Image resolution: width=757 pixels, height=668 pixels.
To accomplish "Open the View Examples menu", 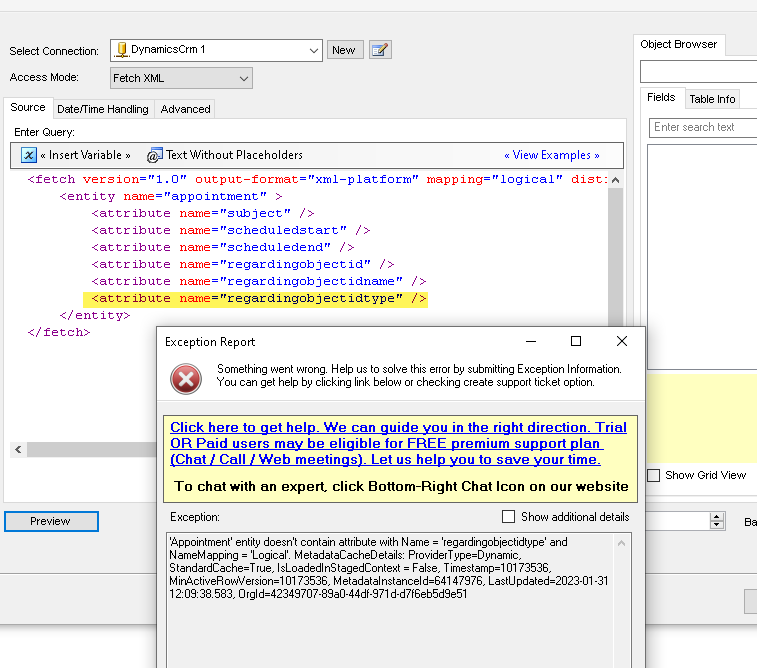I will pyautogui.click(x=551, y=155).
